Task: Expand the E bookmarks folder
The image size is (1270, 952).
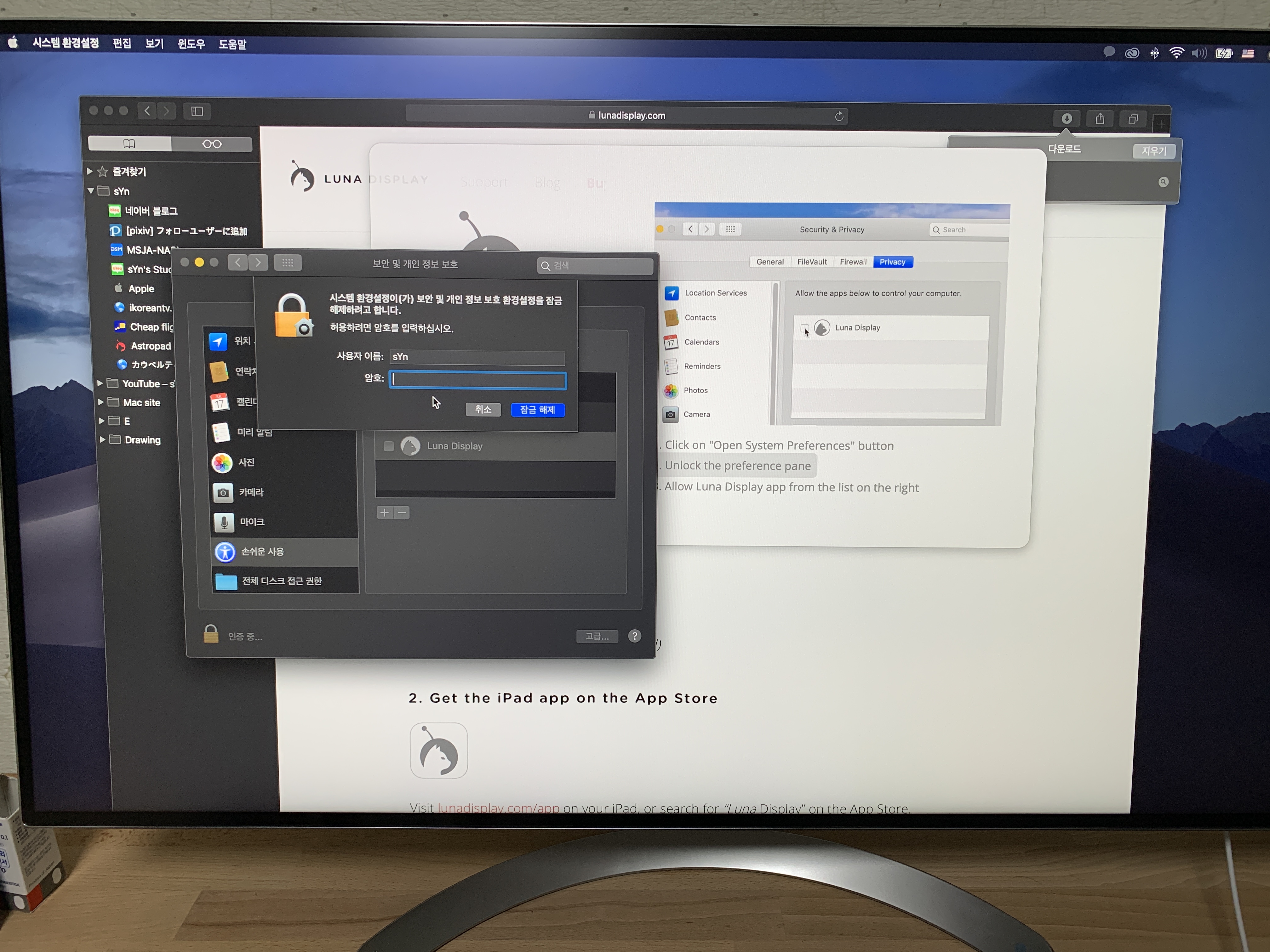Action: (x=102, y=421)
